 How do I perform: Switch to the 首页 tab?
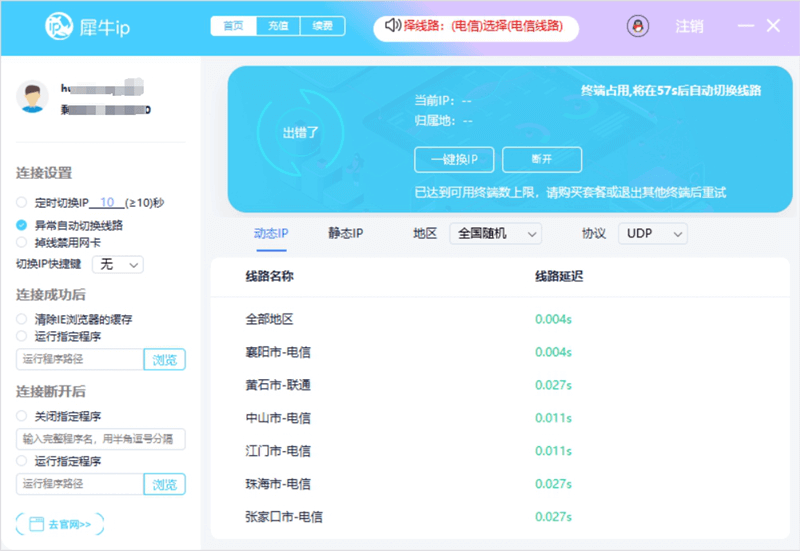[233, 26]
